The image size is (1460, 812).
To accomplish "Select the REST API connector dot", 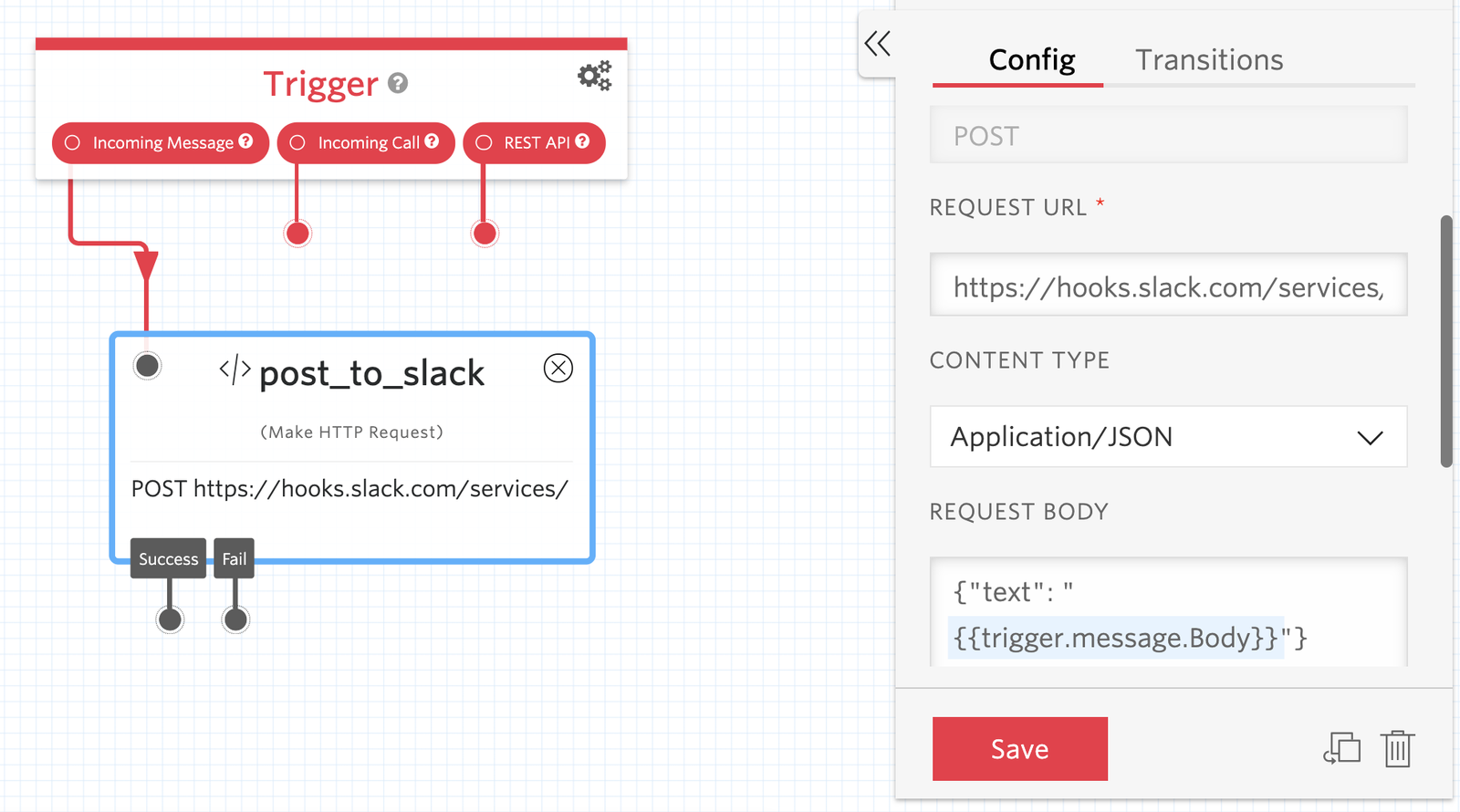I will coord(484,233).
